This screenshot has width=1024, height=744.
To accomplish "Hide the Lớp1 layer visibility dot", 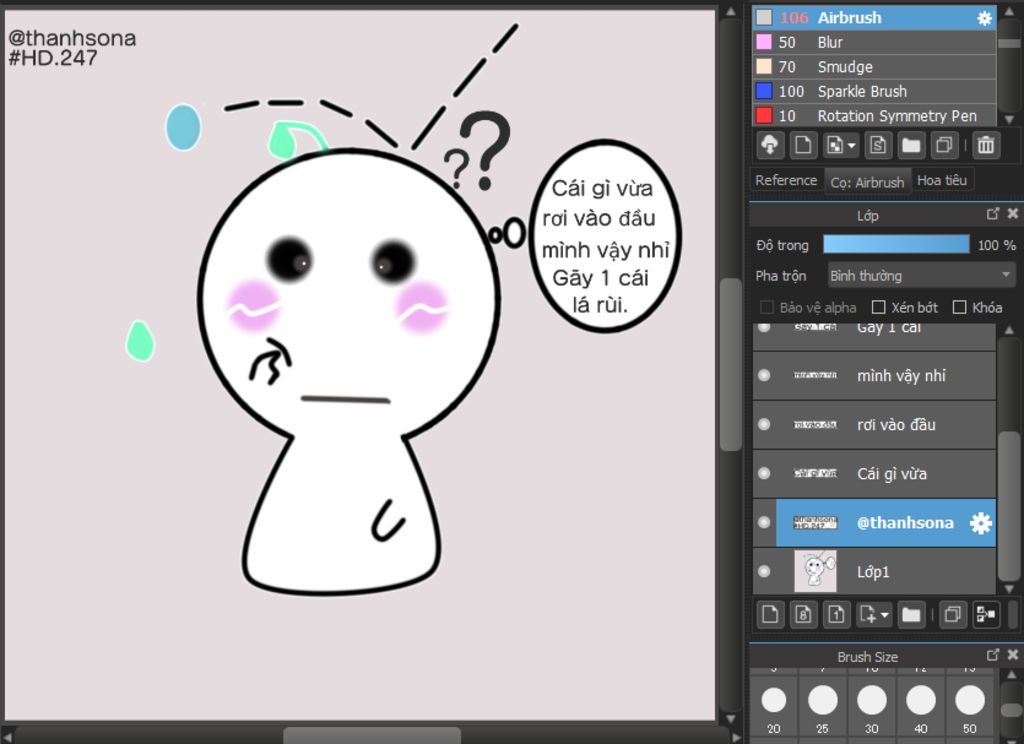I will [765, 571].
